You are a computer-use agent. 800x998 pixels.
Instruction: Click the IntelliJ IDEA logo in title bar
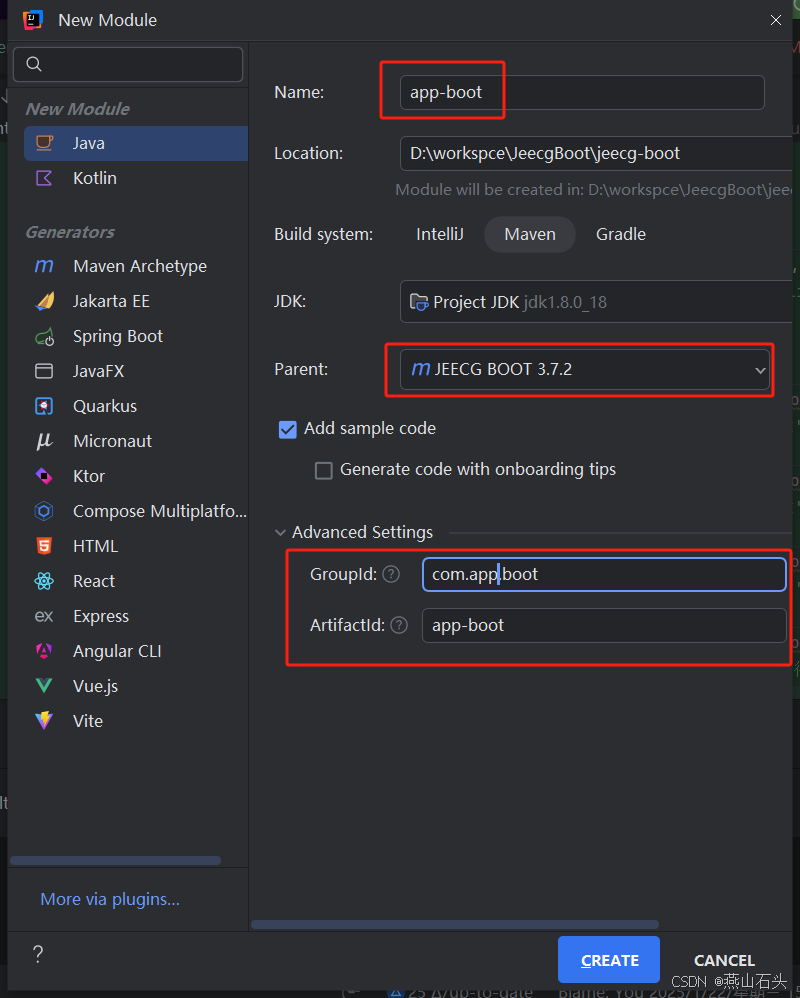tap(33, 20)
